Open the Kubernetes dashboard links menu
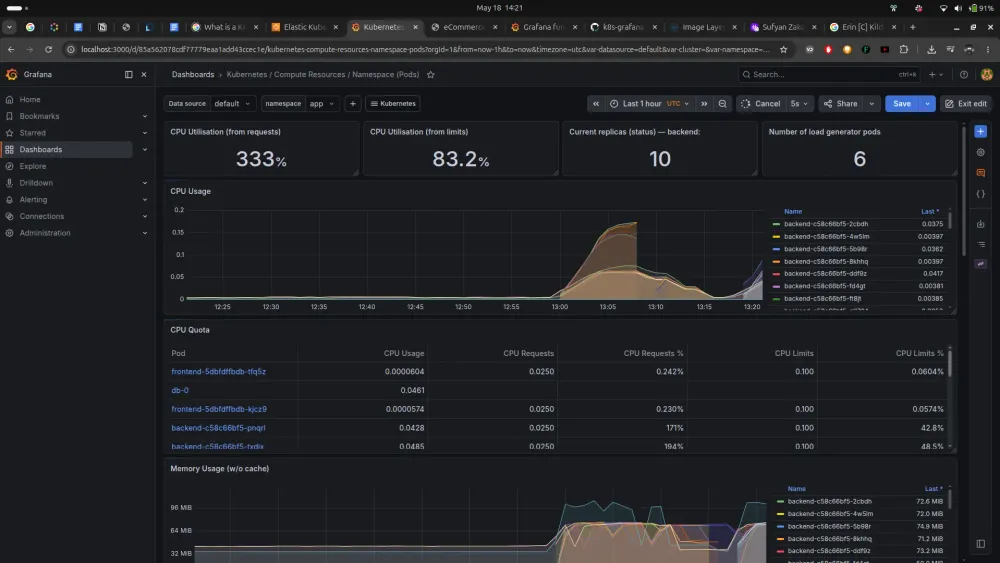This screenshot has width=1000, height=563. (x=393, y=103)
